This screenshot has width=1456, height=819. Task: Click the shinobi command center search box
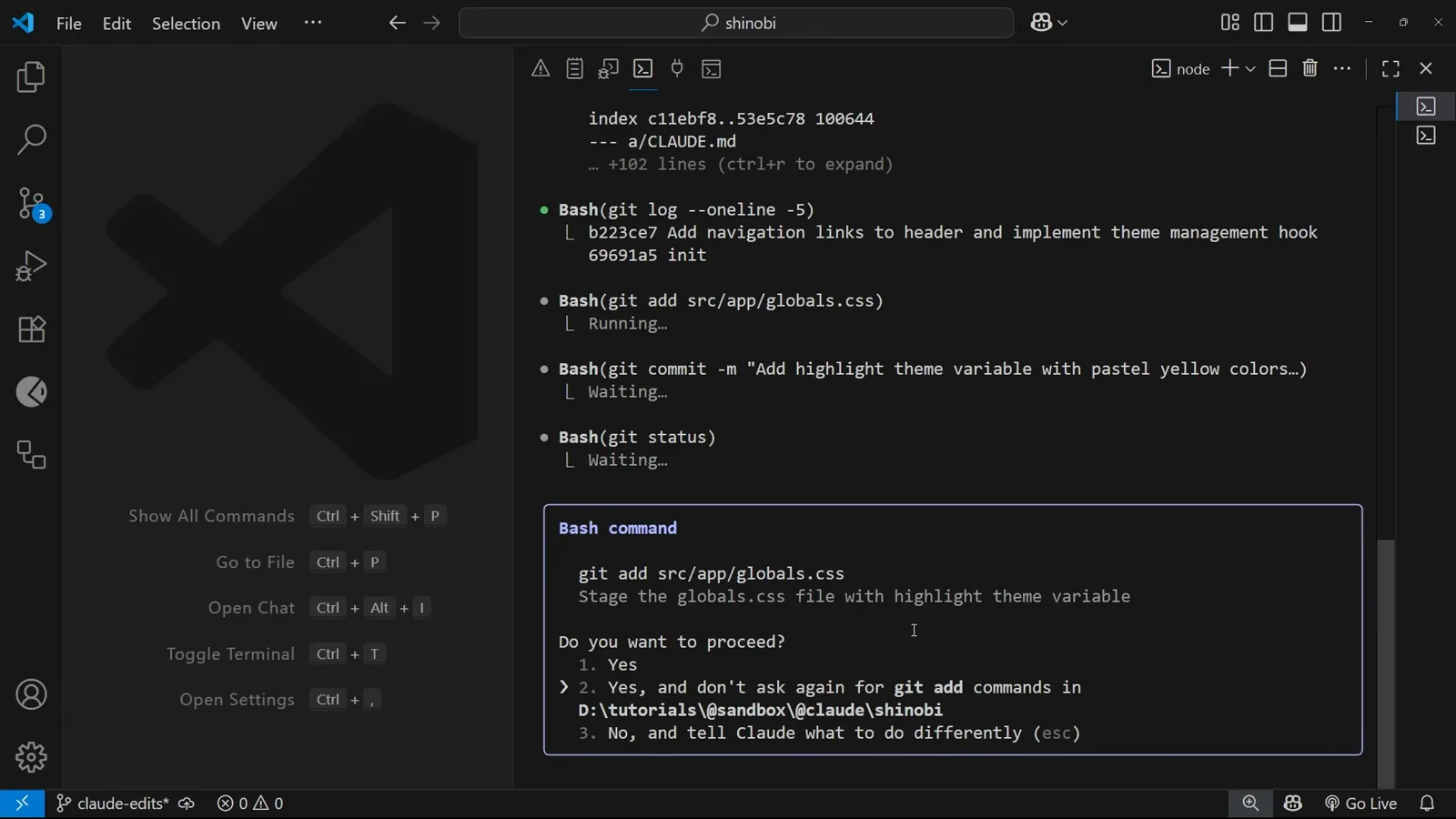click(x=736, y=23)
